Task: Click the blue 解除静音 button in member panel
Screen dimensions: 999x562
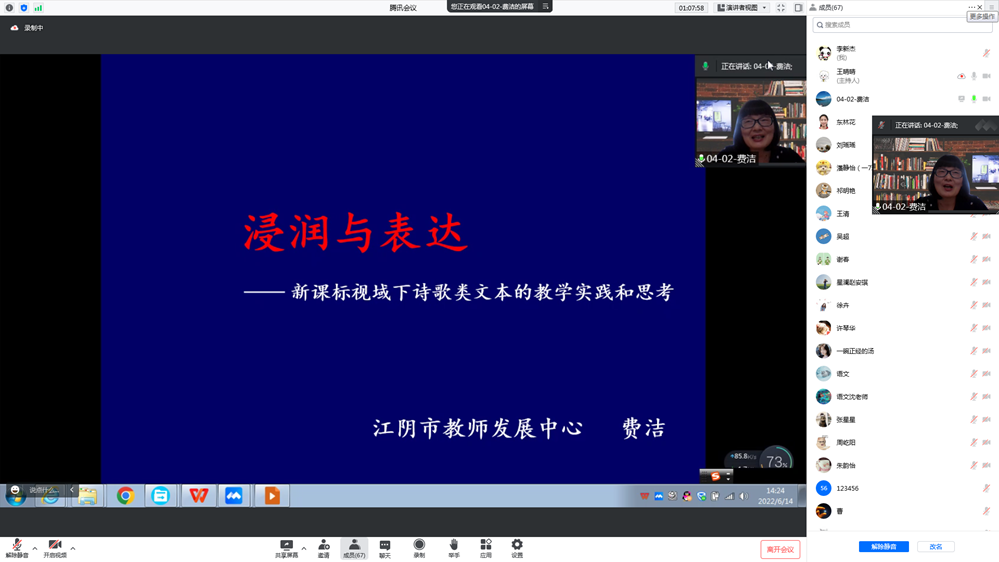Action: tap(883, 547)
